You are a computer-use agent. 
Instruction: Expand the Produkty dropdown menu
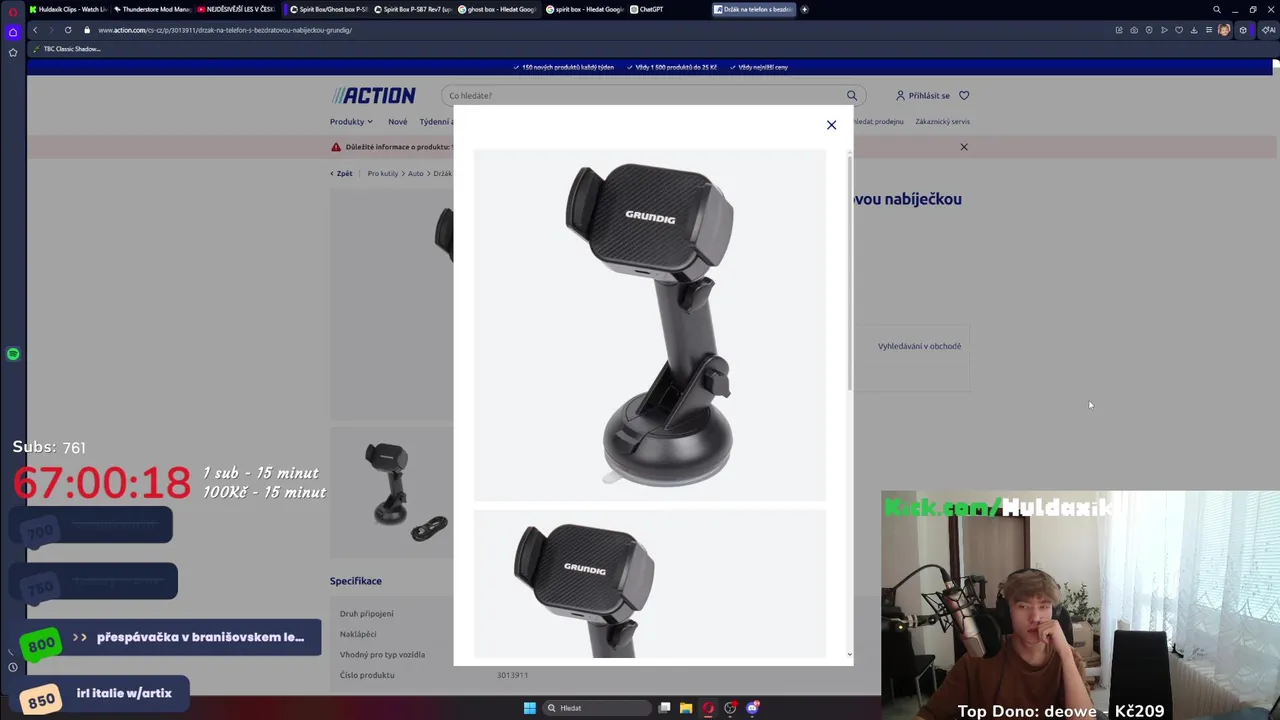(351, 121)
